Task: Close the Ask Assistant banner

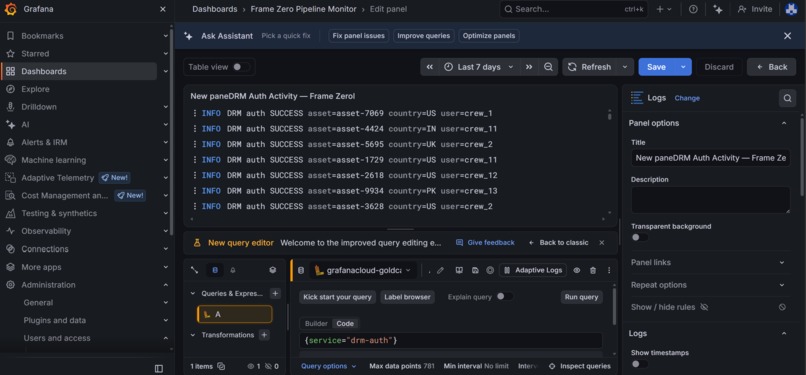Action: click(x=787, y=36)
